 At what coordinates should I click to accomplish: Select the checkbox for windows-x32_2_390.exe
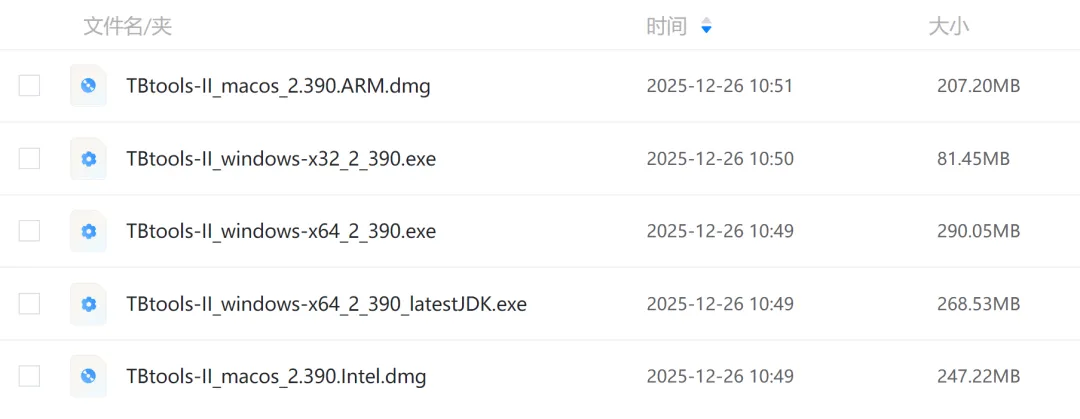coord(30,159)
